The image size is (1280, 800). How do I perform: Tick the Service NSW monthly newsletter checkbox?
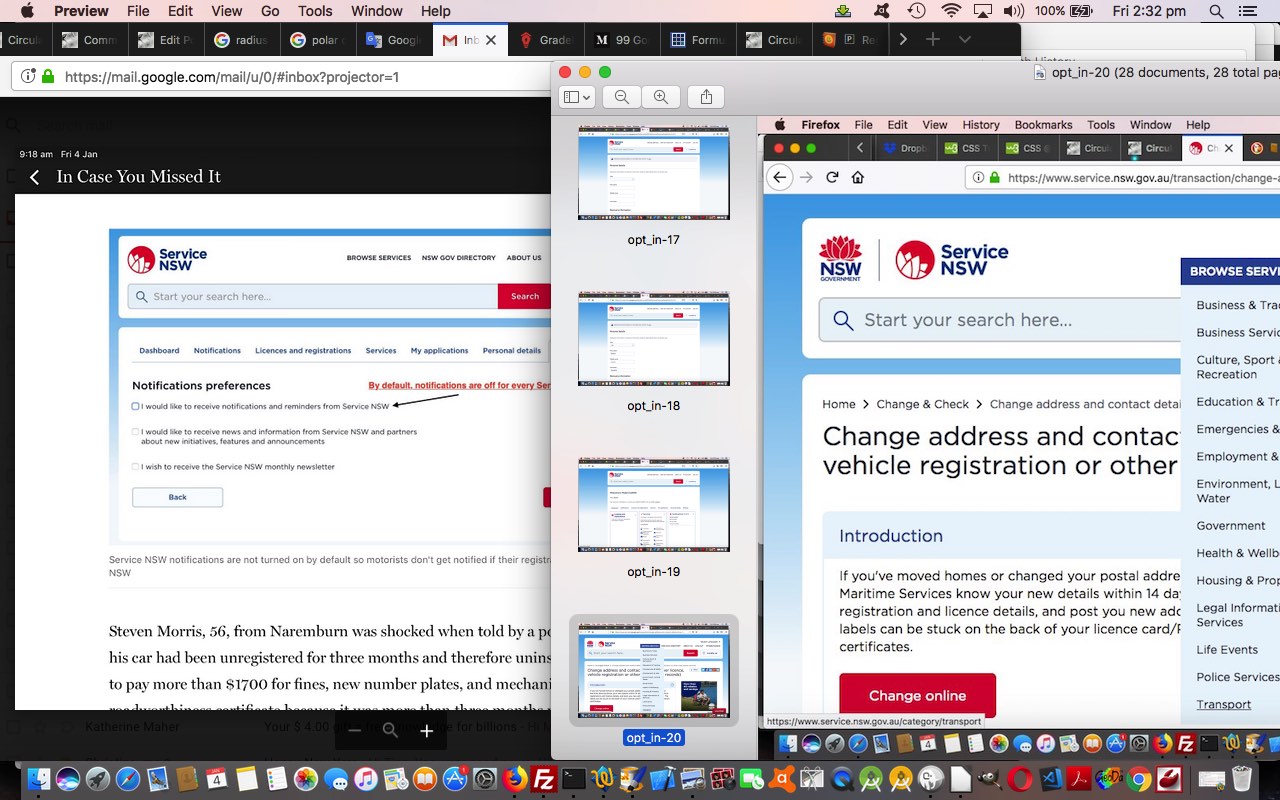click(135, 467)
